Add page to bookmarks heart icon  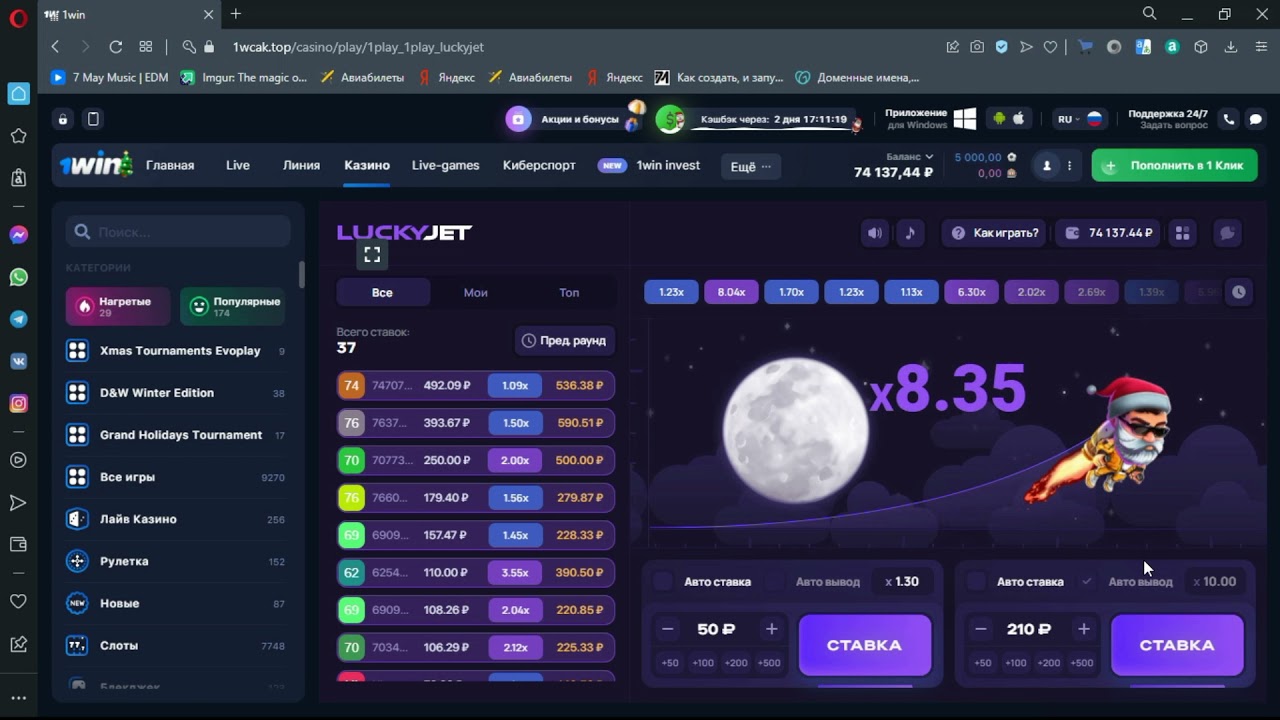pyautogui.click(x=1050, y=47)
